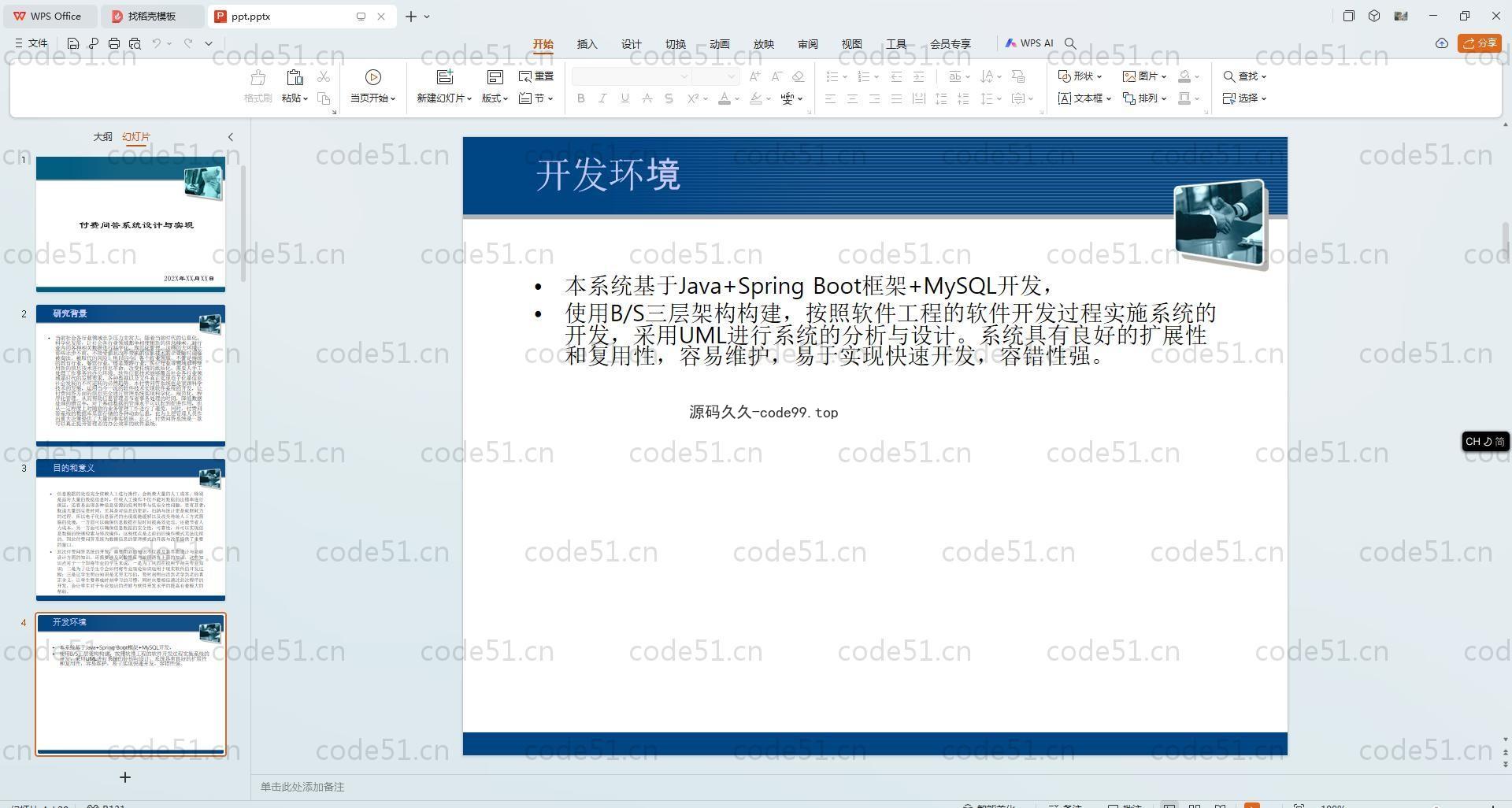The height and width of the screenshot is (808, 1512).
Task: Click the text direction icon
Action: coord(987,76)
